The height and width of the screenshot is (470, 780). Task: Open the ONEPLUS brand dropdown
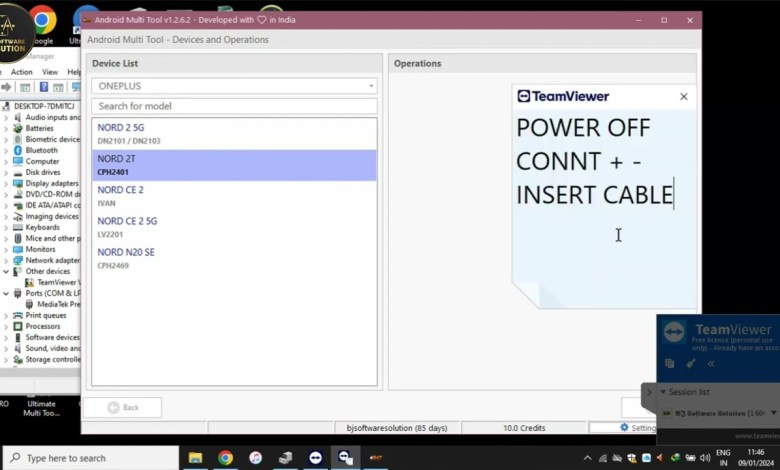(x=234, y=86)
